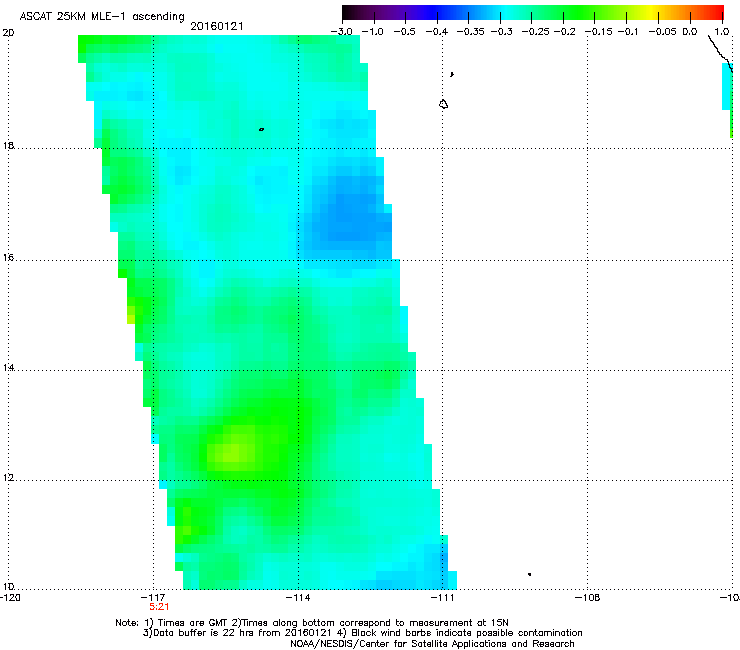The width and height of the screenshot is (740, 650).
Task: Click the positive 1.0 colorbar tick label
Action: pyautogui.click(x=722, y=32)
